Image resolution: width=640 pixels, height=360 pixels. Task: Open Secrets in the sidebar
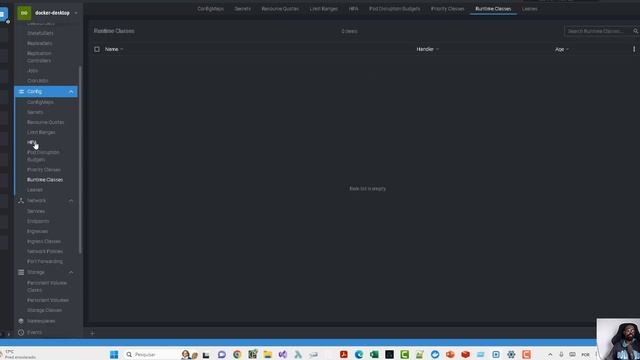pyautogui.click(x=35, y=112)
